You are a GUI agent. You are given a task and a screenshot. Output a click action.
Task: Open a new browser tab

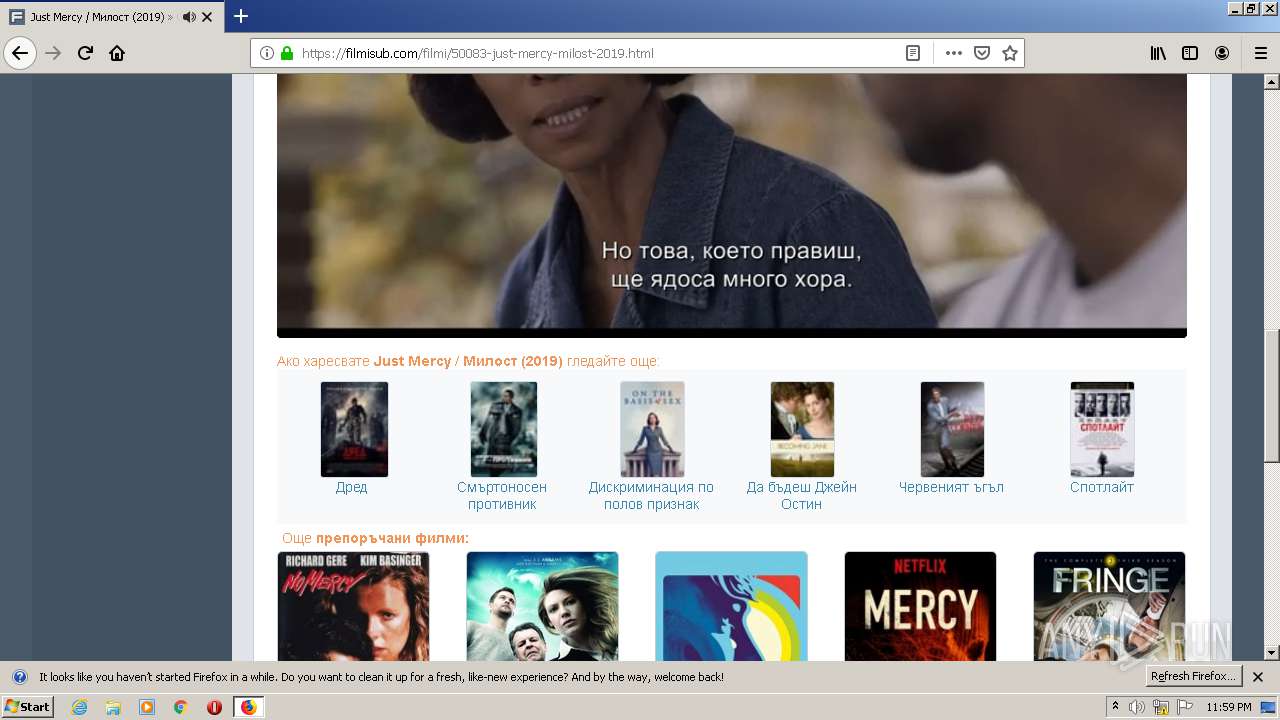241,16
